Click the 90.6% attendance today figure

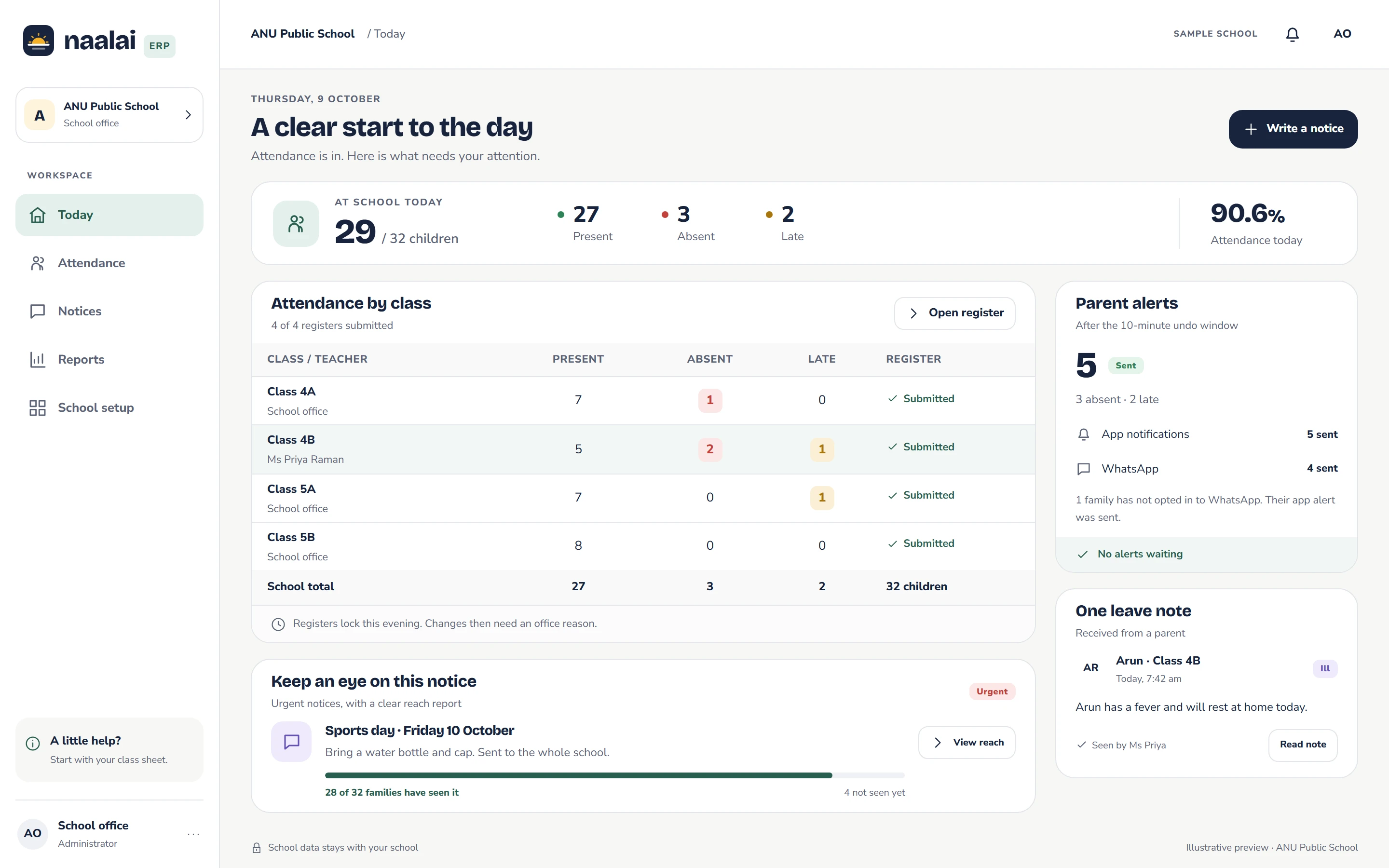[1247, 214]
